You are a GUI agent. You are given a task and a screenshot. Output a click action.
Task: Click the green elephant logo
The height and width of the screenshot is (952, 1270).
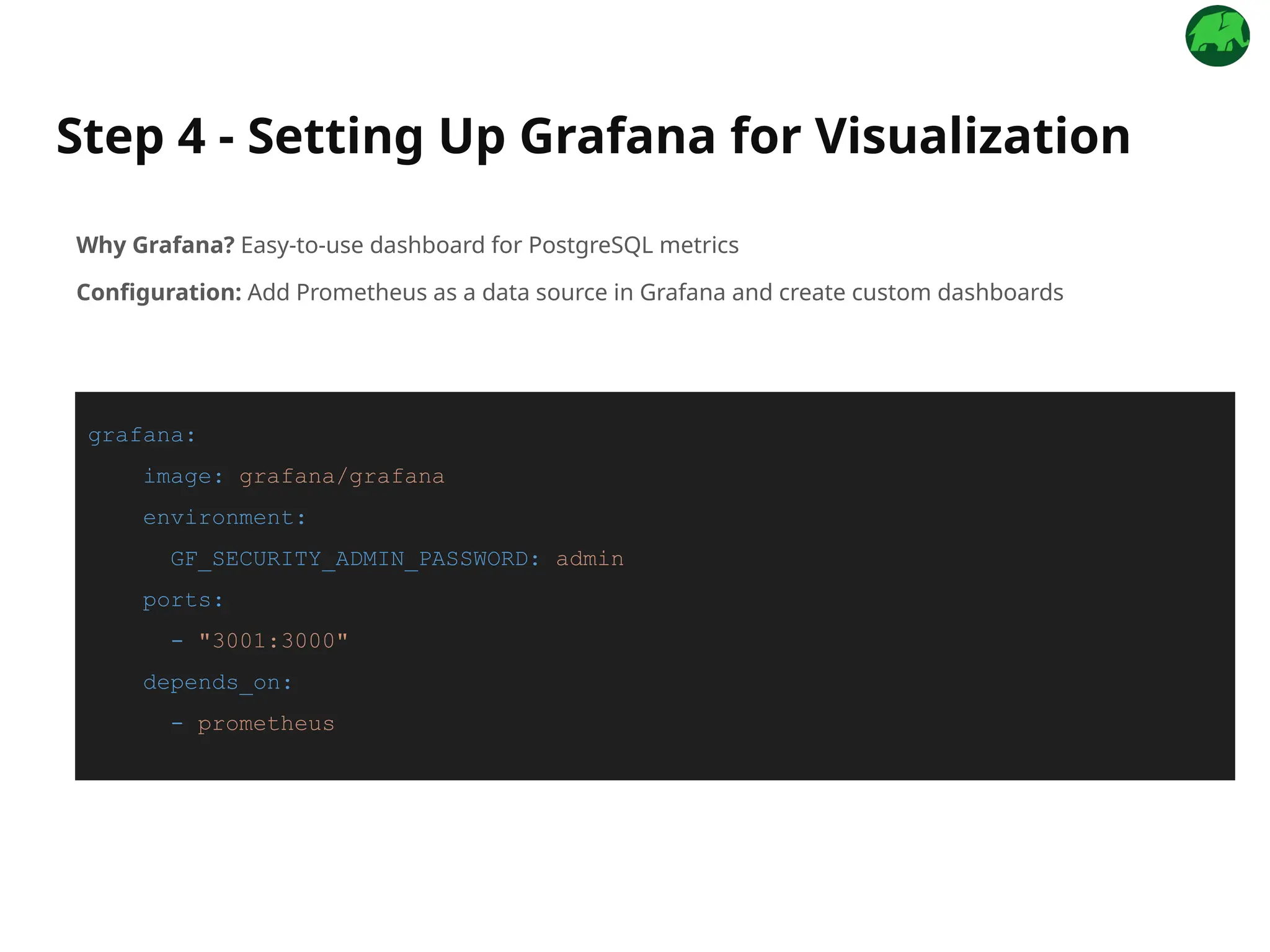coord(1217,36)
